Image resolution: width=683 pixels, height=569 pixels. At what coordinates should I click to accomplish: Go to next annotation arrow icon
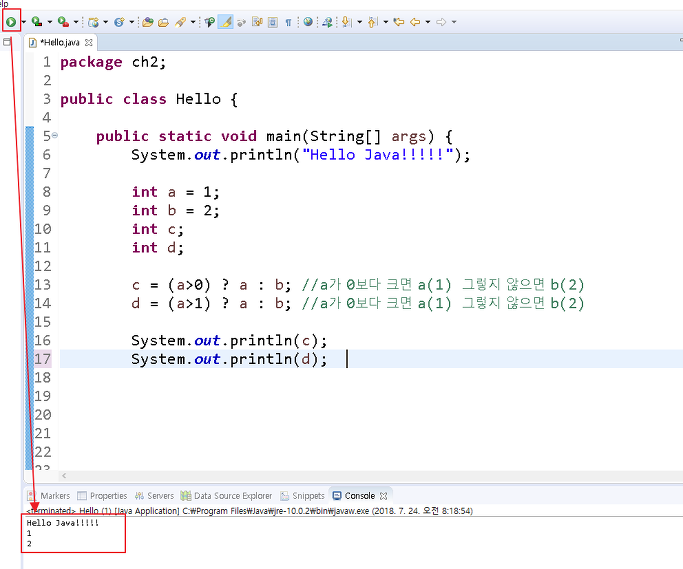tap(346, 22)
